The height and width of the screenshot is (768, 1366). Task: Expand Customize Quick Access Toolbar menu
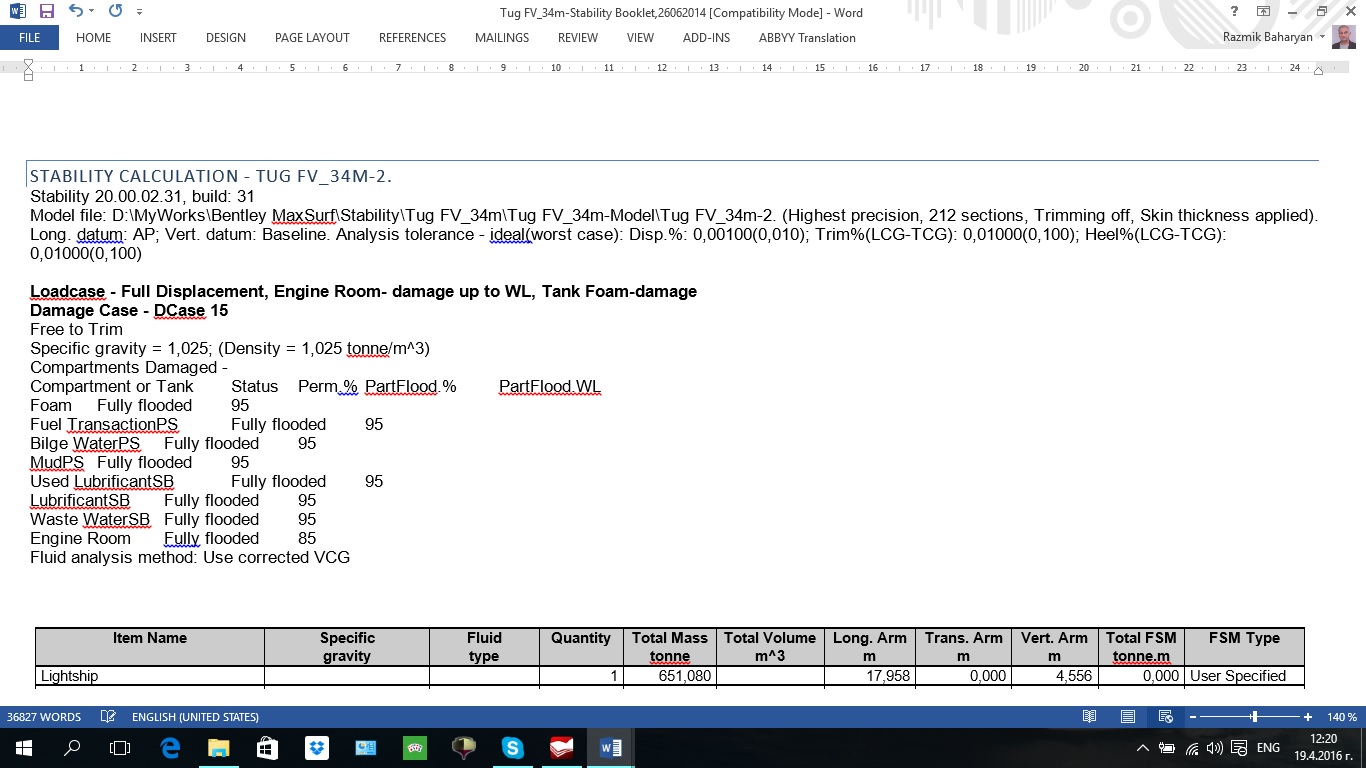[x=139, y=12]
